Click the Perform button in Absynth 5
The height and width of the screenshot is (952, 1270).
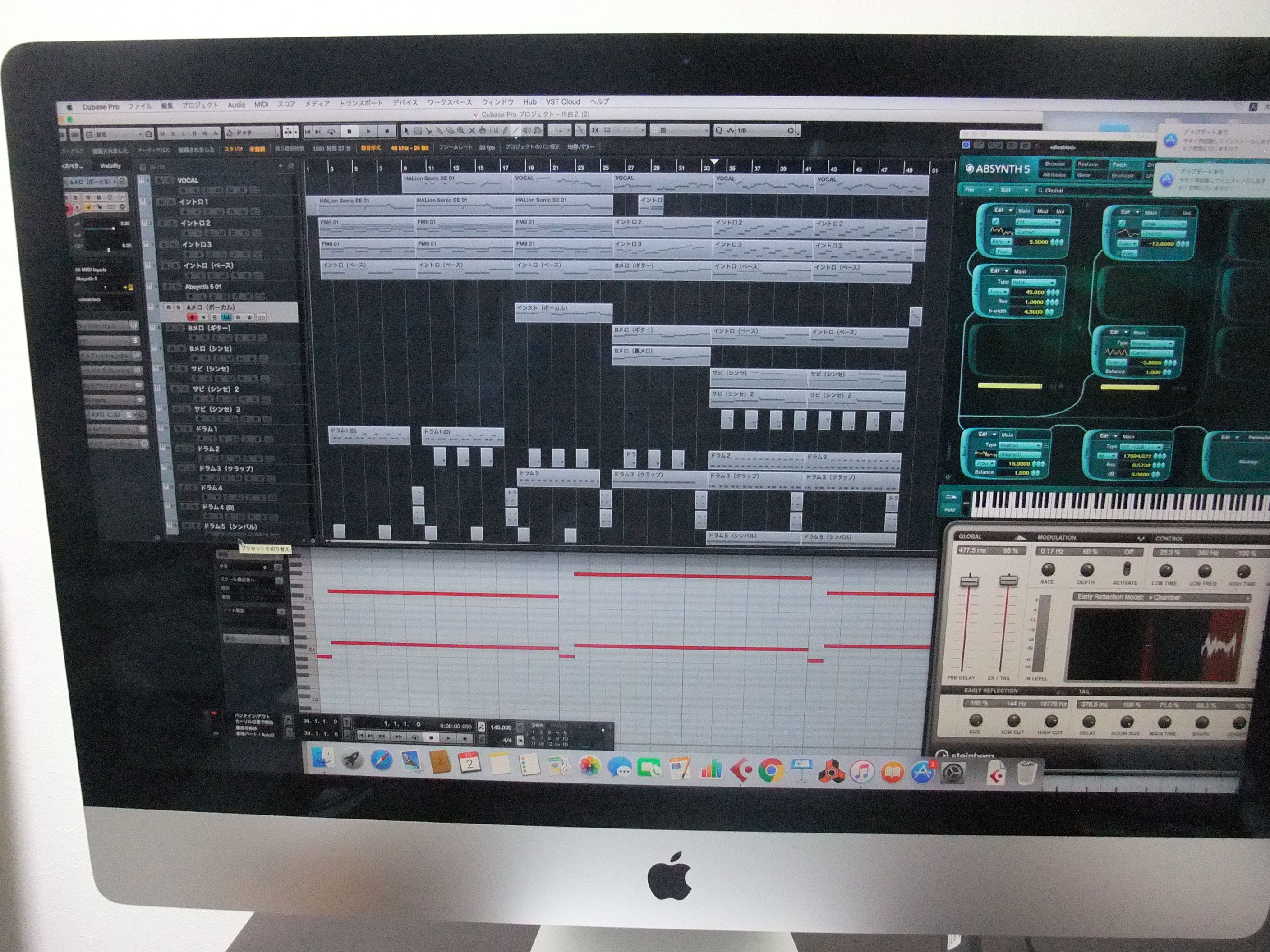1088,164
